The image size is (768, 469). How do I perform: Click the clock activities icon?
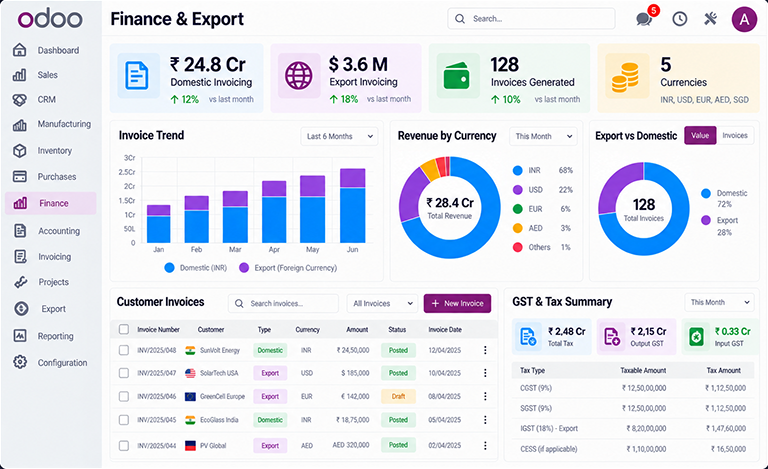point(679,19)
